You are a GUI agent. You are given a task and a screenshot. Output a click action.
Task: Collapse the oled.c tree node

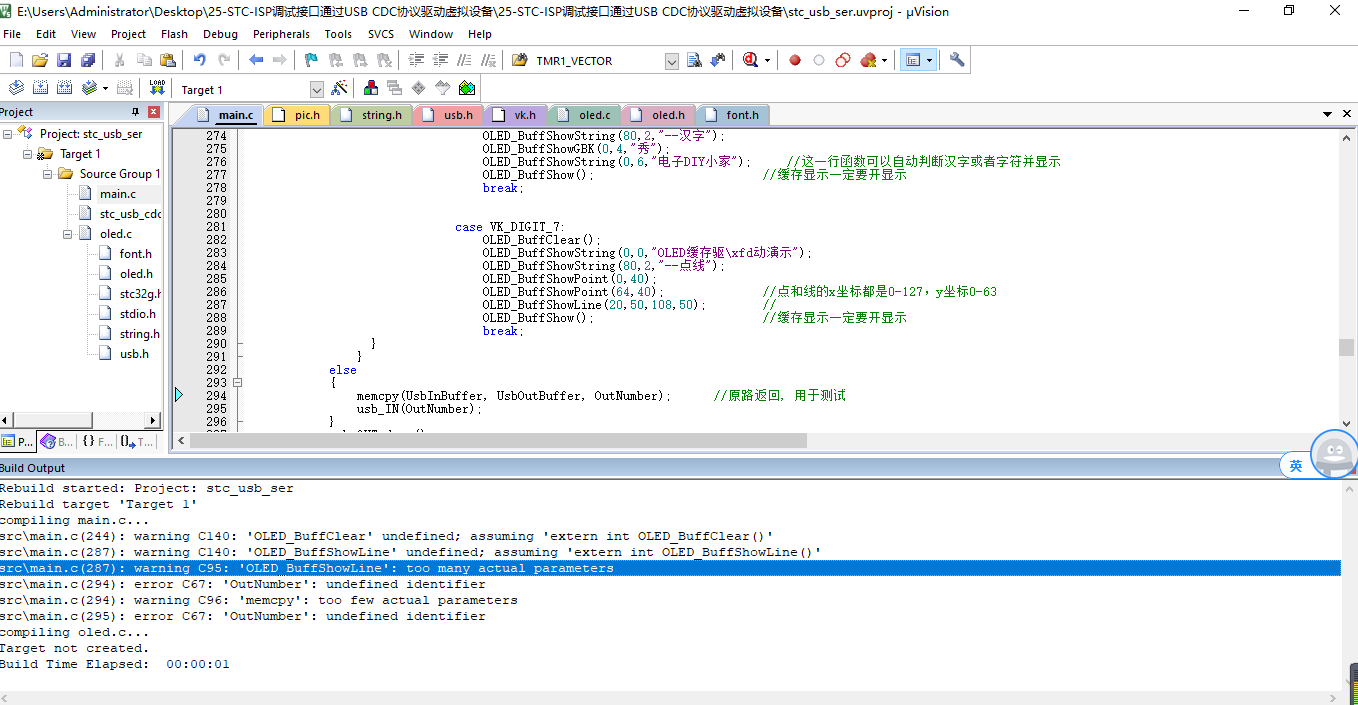click(x=68, y=234)
